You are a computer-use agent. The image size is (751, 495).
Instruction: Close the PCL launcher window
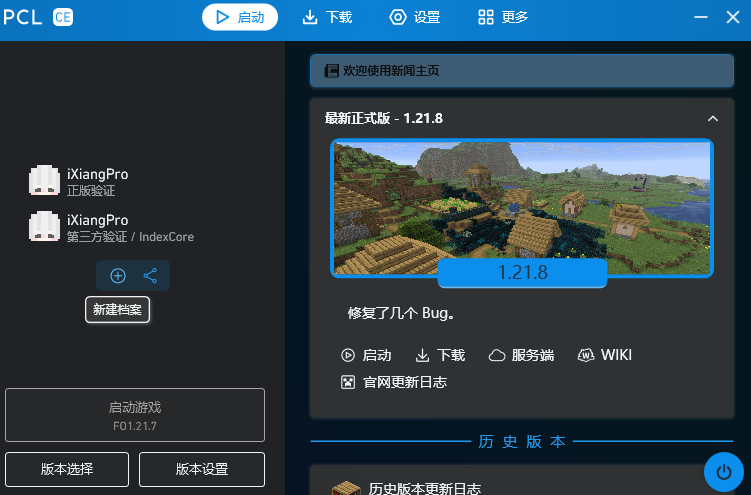733,17
